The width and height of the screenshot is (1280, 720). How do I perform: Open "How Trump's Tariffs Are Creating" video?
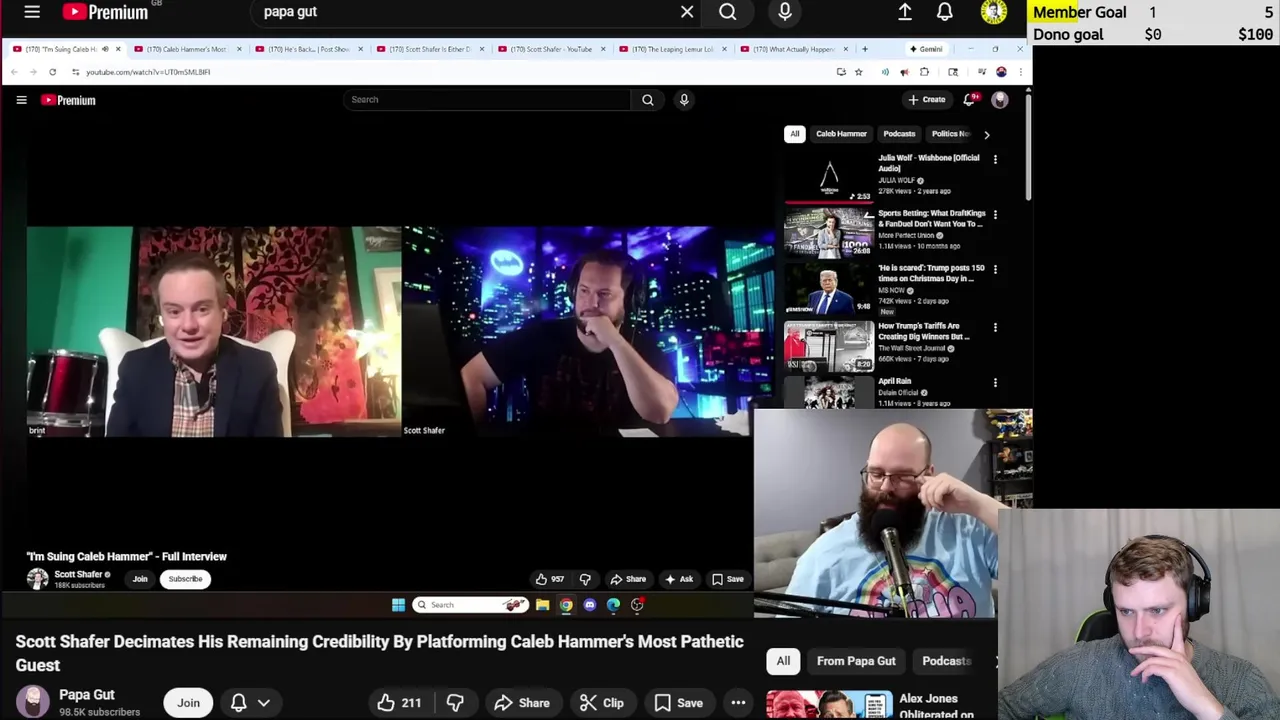pyautogui.click(x=923, y=331)
